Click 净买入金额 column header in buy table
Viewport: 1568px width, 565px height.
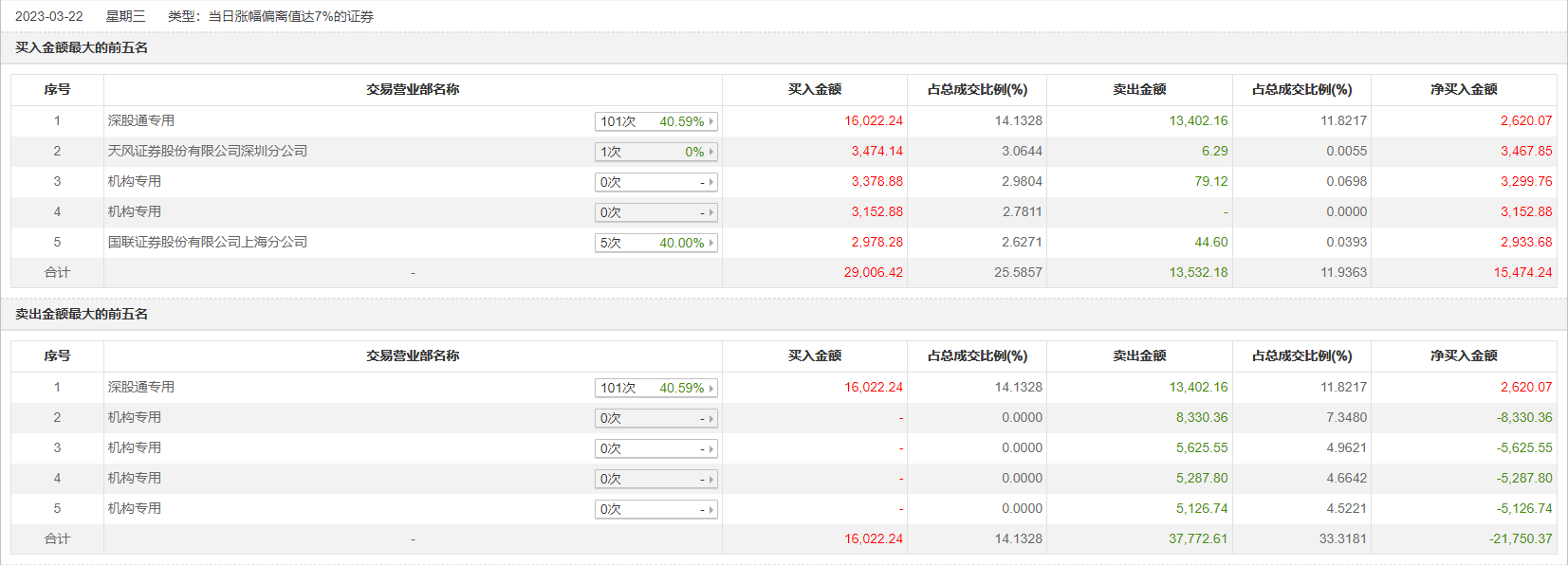click(1463, 89)
